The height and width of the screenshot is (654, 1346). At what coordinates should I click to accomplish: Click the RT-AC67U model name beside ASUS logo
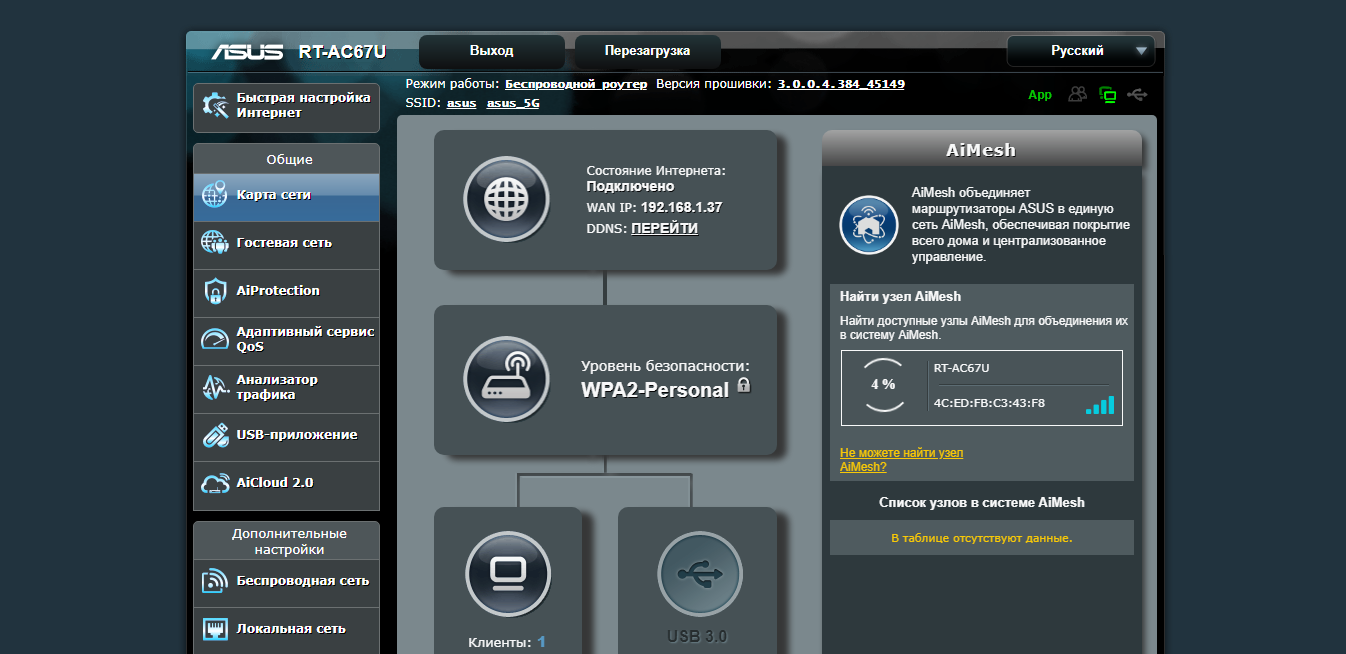point(342,52)
